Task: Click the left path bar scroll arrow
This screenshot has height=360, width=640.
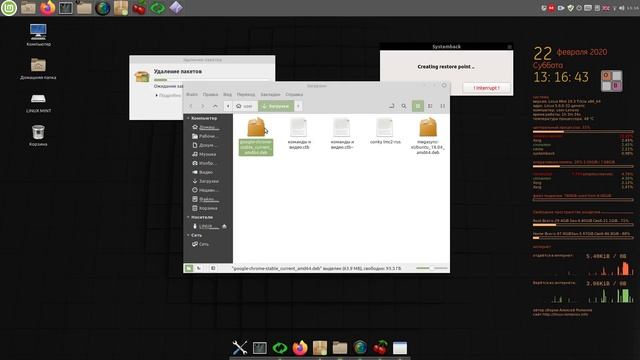Action: point(228,106)
